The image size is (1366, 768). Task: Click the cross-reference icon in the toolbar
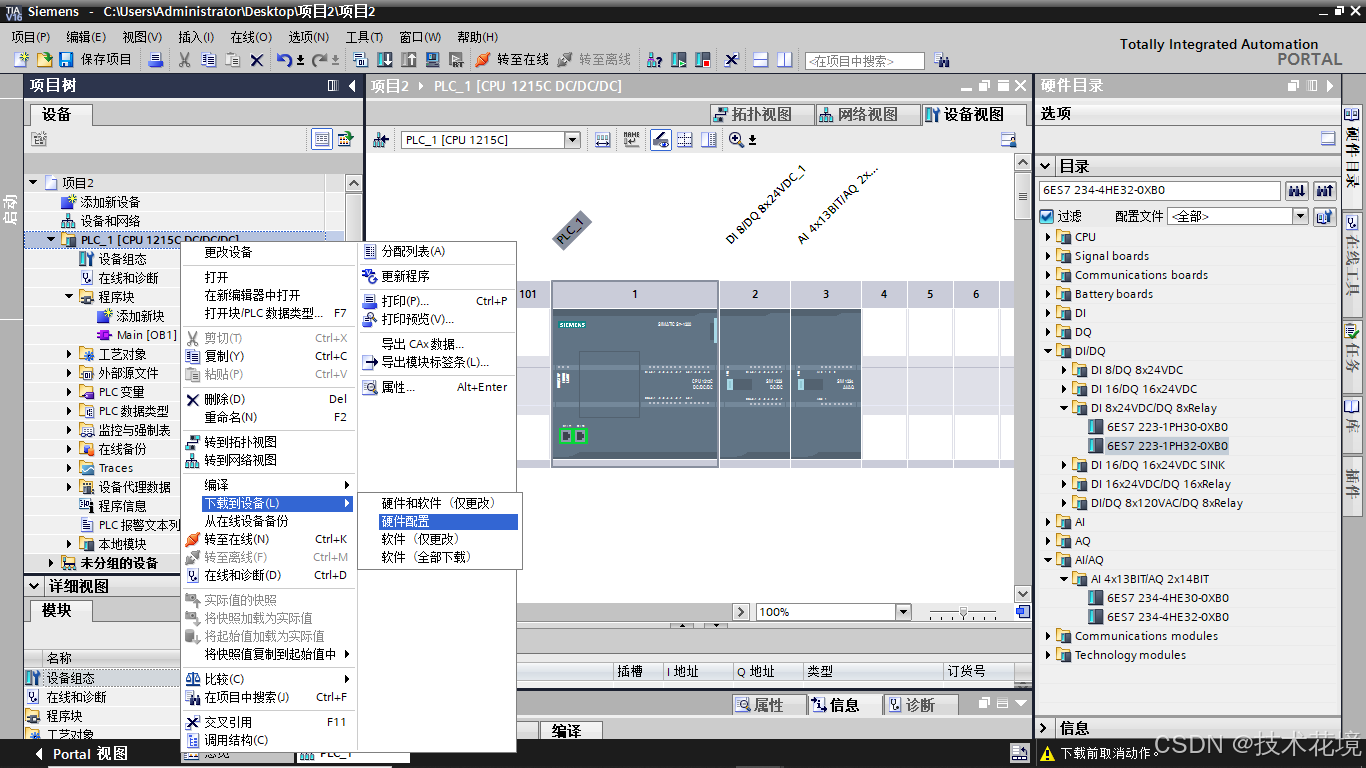coord(731,60)
